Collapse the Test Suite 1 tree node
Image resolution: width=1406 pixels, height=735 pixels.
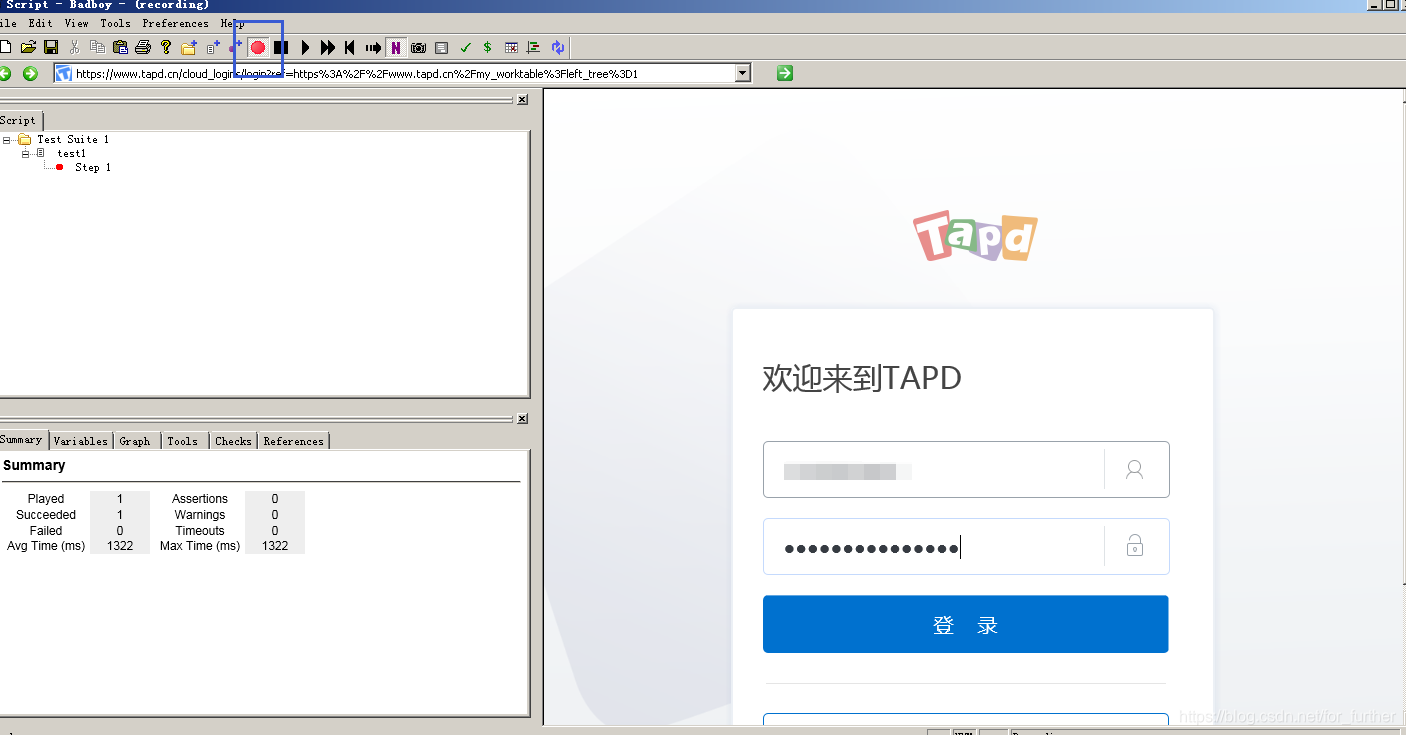point(8,139)
